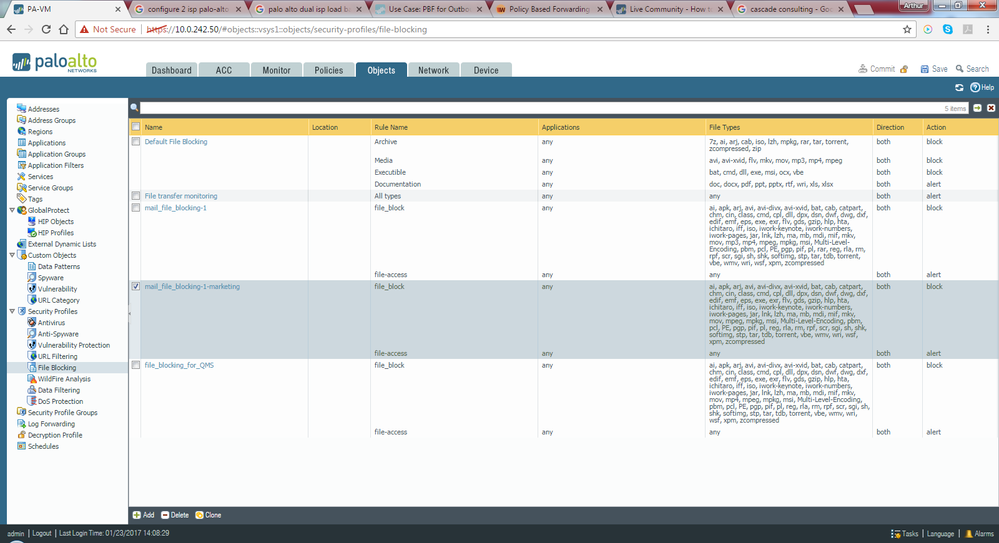Switch to the Policies tab

click(328, 70)
